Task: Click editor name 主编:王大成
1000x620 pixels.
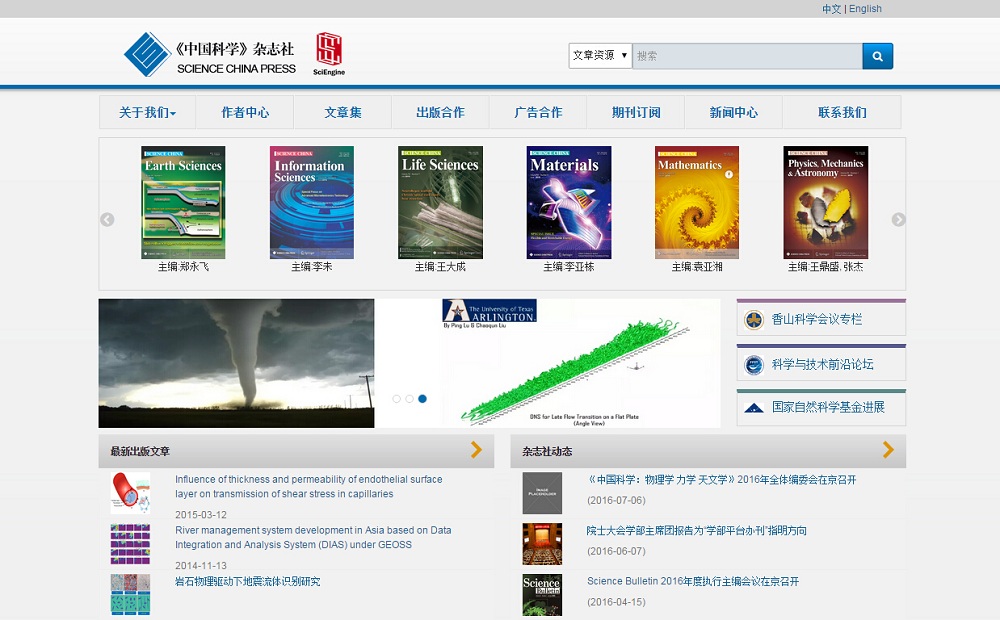Action: pos(440,267)
